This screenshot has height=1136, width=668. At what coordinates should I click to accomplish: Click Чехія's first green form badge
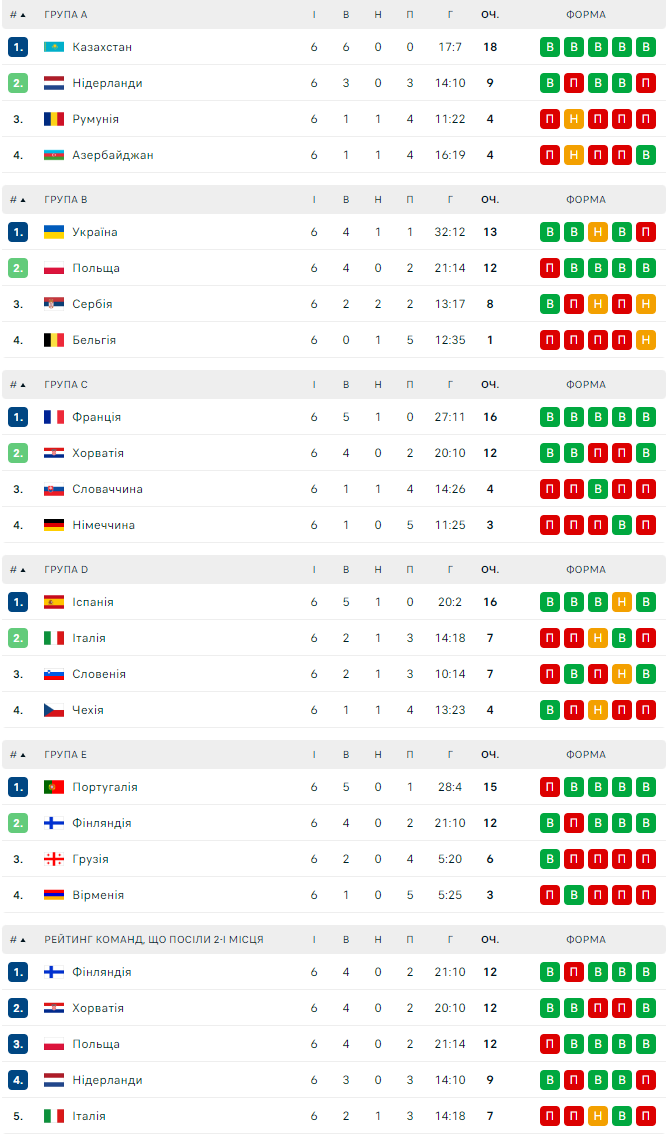tap(550, 710)
